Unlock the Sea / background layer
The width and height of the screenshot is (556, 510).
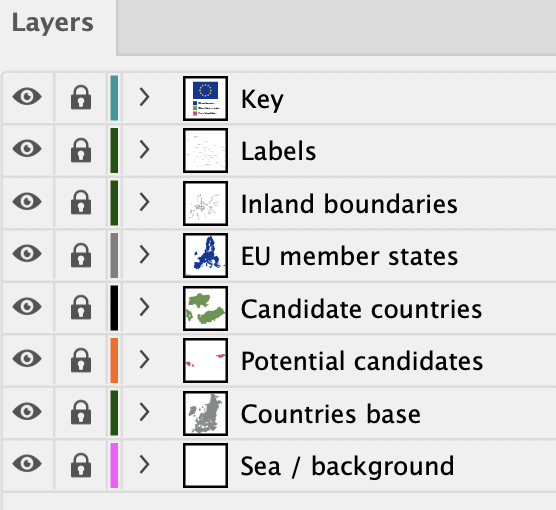tap(81, 465)
